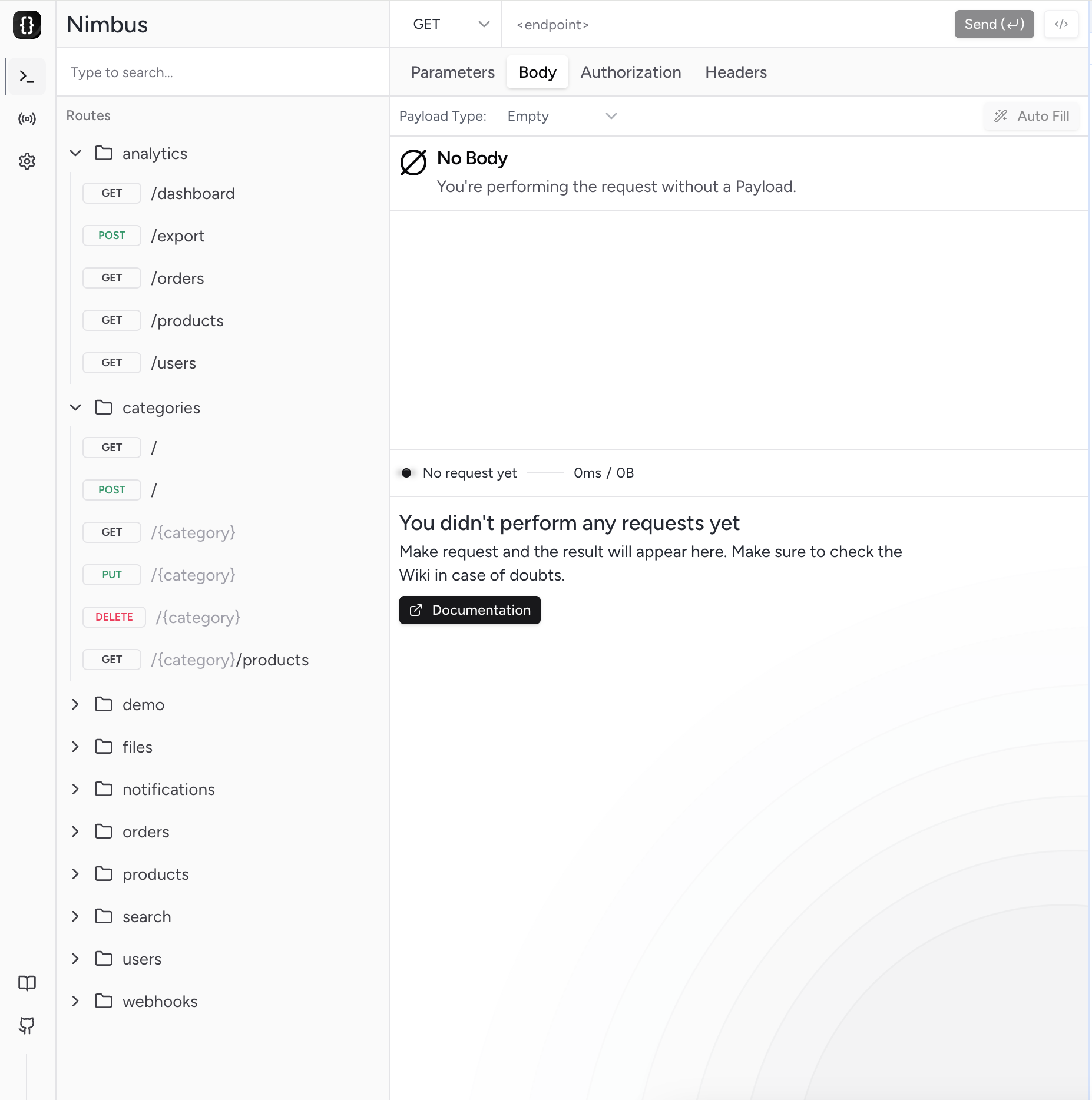Open the broadcast signal sidebar icon

(x=27, y=119)
